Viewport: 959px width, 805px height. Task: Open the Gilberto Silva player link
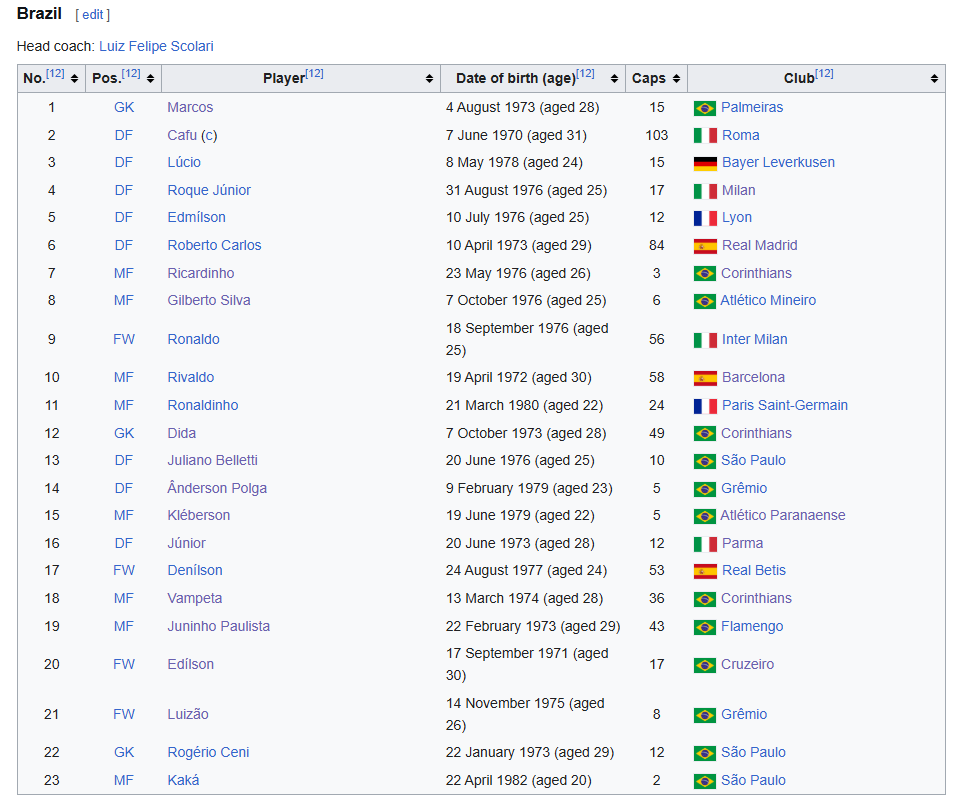[x=209, y=300]
